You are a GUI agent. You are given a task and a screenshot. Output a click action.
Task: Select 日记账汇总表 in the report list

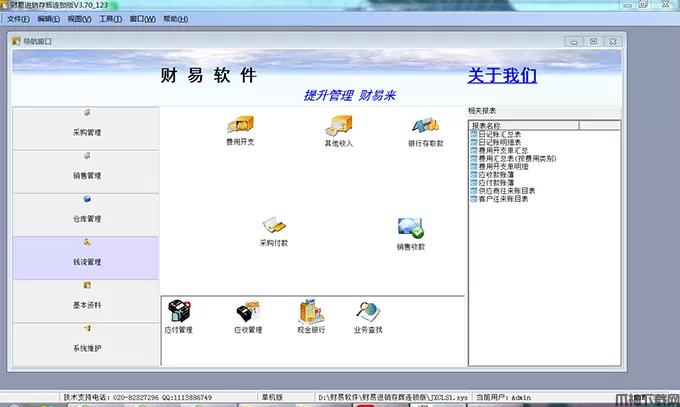click(x=500, y=134)
